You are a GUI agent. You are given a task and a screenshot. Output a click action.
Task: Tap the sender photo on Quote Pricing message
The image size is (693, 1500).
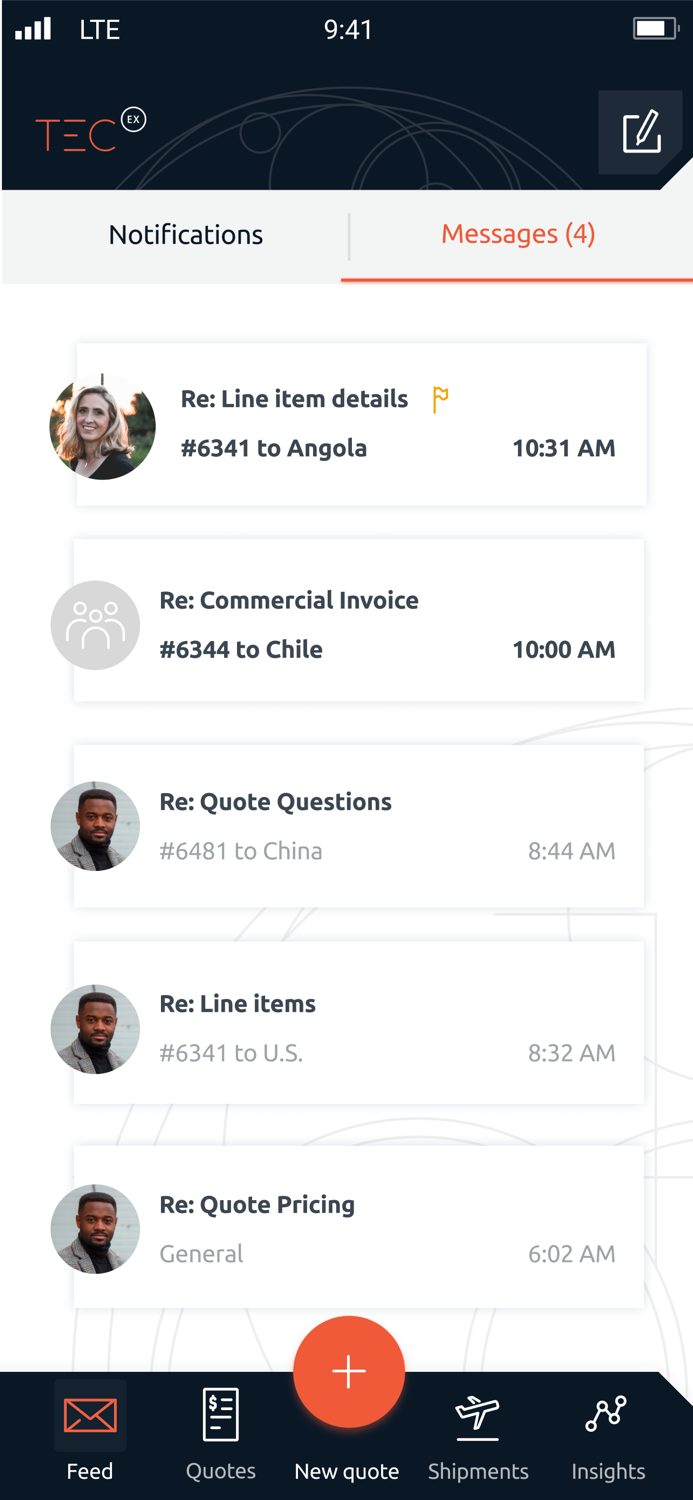pyautogui.click(x=95, y=1229)
